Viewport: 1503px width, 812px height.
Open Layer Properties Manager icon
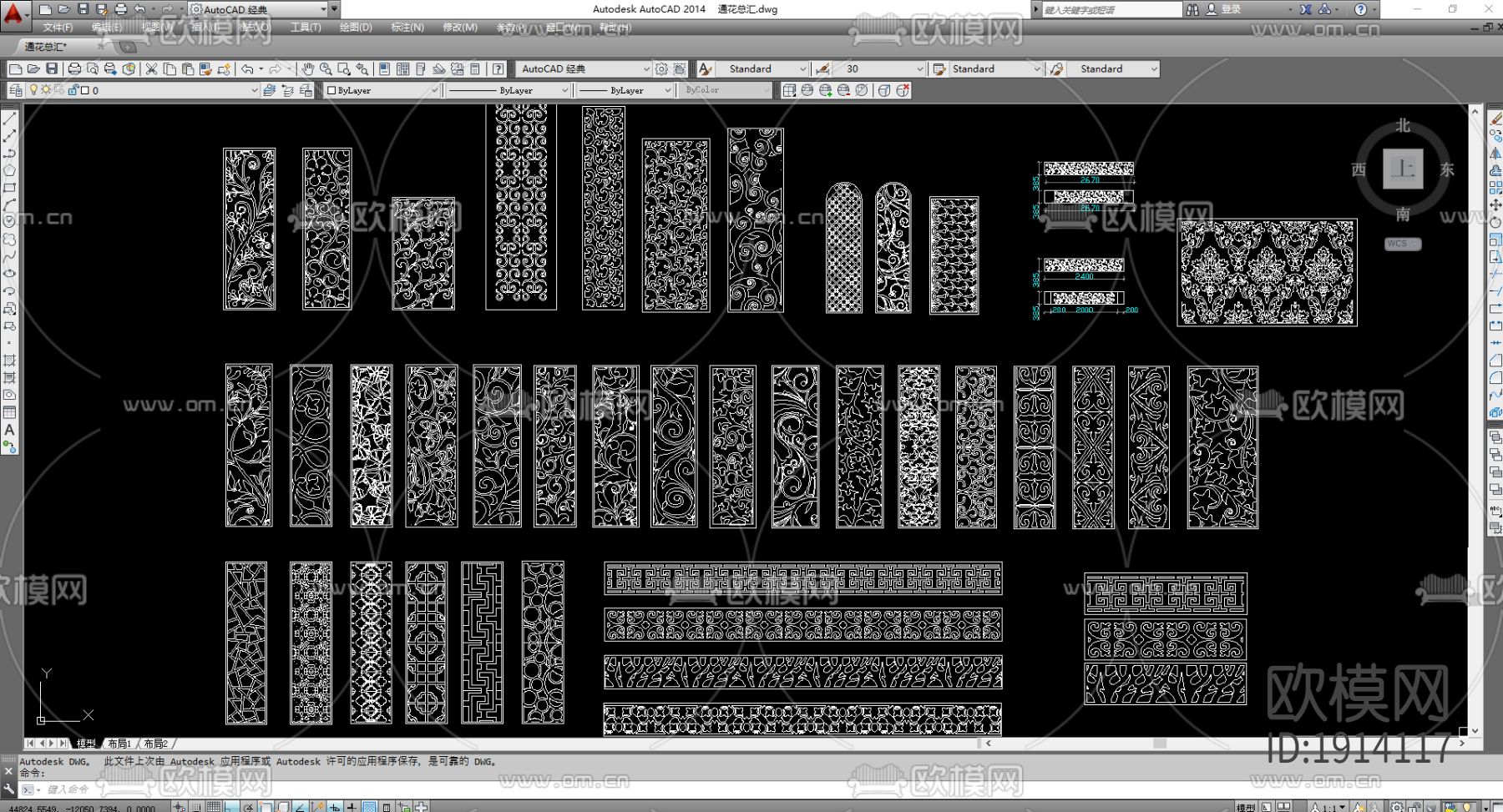(x=16, y=90)
